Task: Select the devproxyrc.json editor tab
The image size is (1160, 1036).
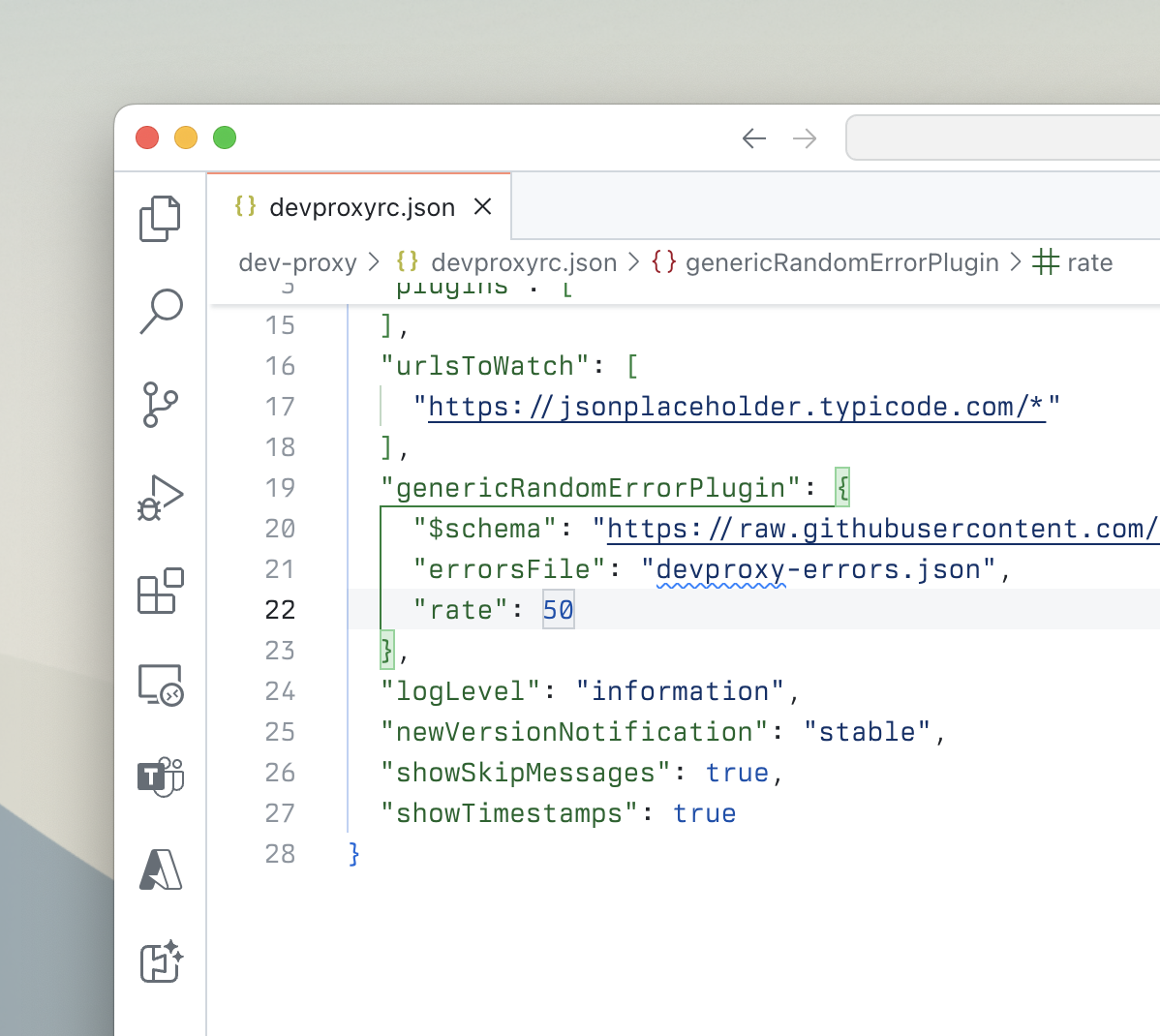Action: point(361,207)
